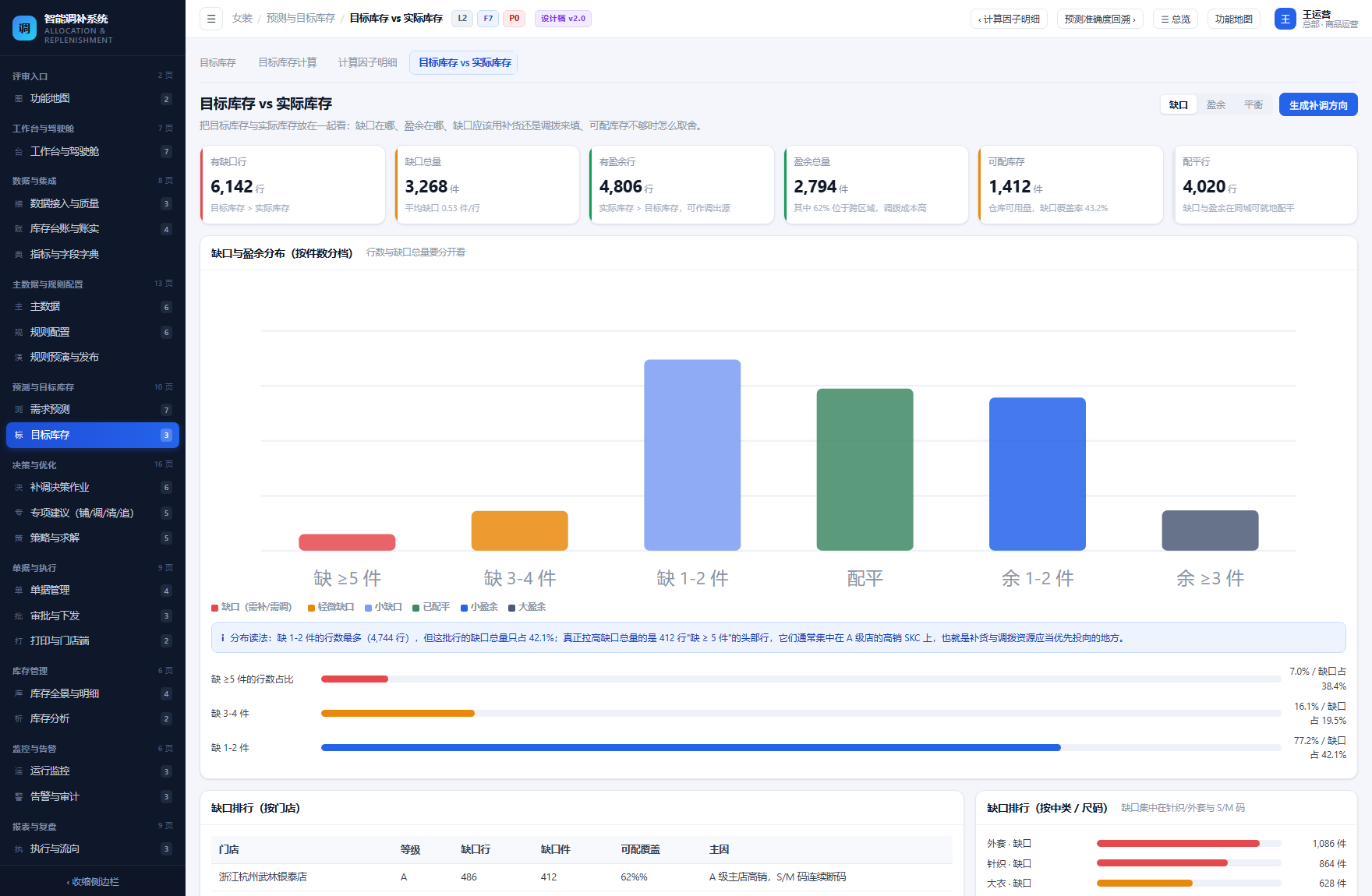Go back to 计算因子明细 page
This screenshot has width=1372, height=896.
(x=1009, y=19)
